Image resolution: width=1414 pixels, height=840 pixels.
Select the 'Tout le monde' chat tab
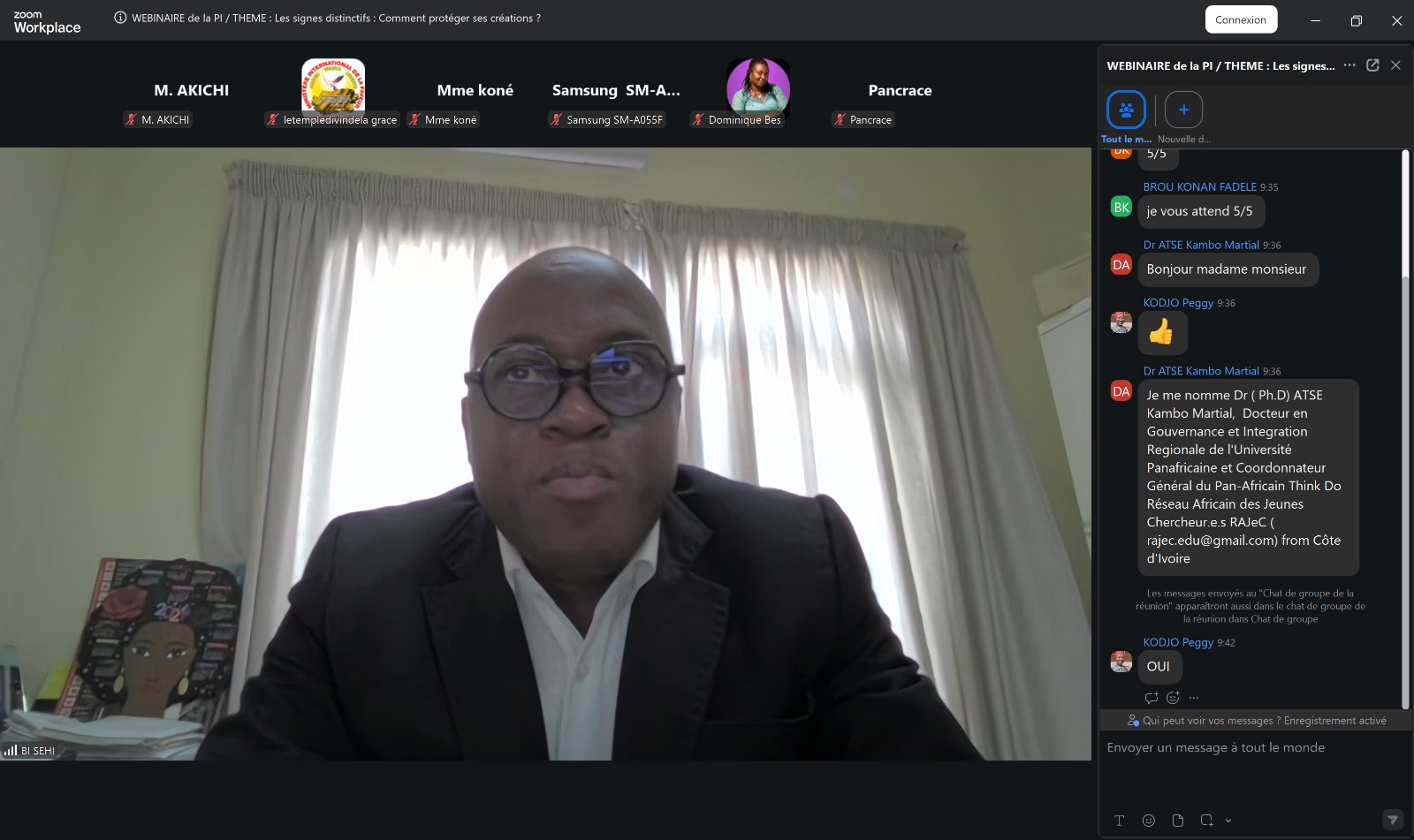(x=1126, y=110)
